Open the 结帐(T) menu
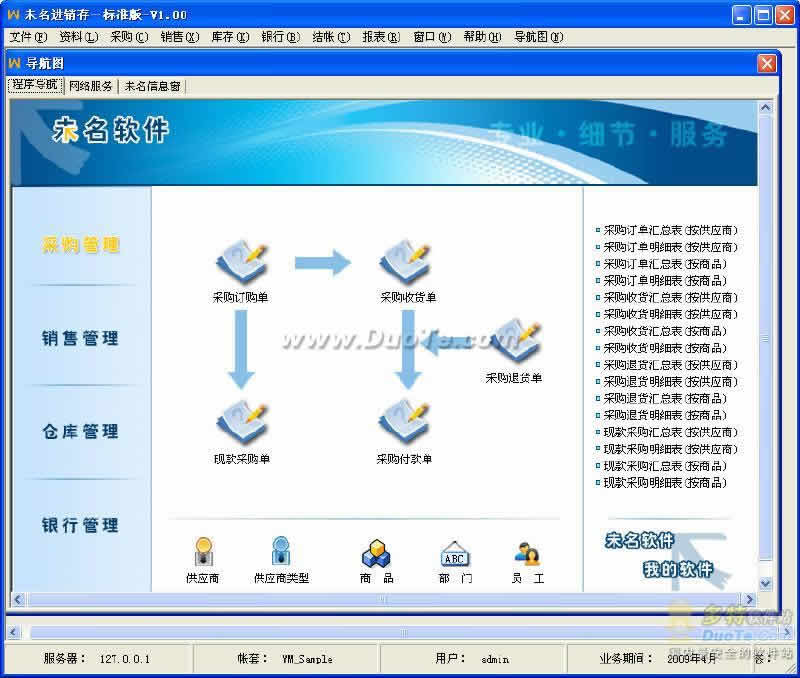 tap(331, 37)
